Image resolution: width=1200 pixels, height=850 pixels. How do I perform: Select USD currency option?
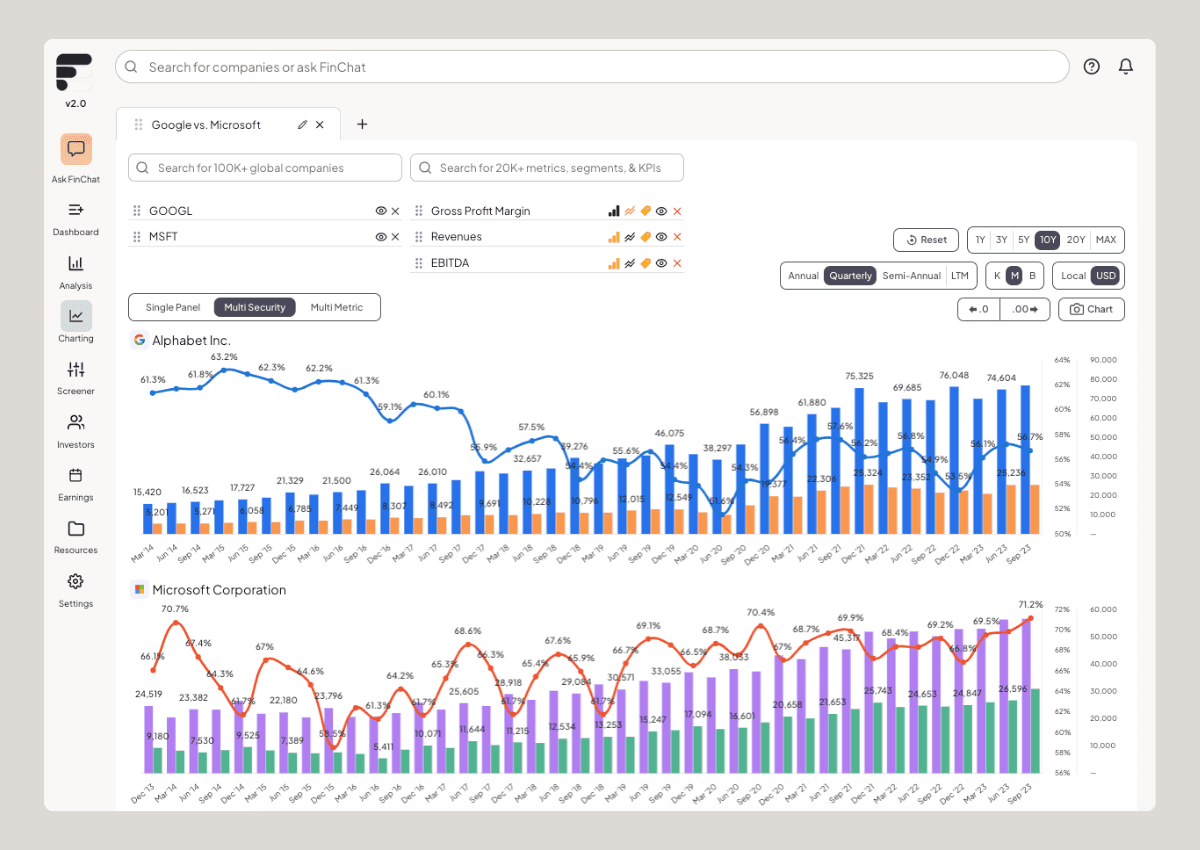pos(1106,276)
